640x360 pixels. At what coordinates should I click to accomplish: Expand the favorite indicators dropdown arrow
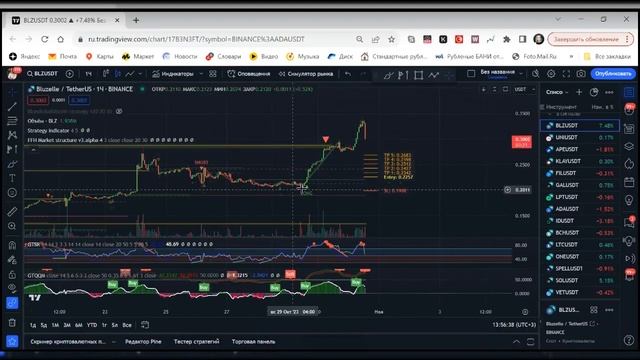(x=201, y=74)
